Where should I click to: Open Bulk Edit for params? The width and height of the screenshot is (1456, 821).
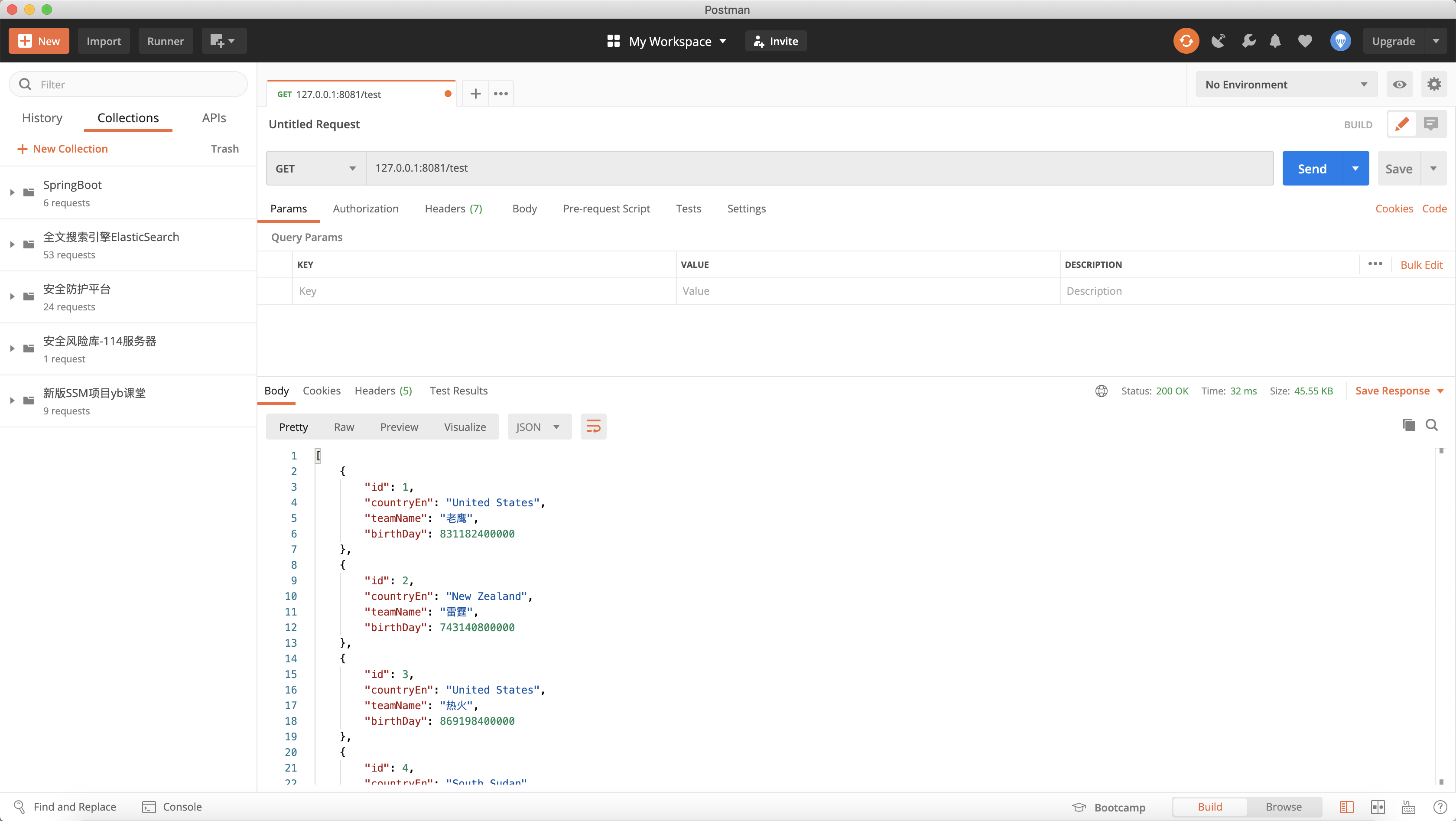click(x=1421, y=264)
